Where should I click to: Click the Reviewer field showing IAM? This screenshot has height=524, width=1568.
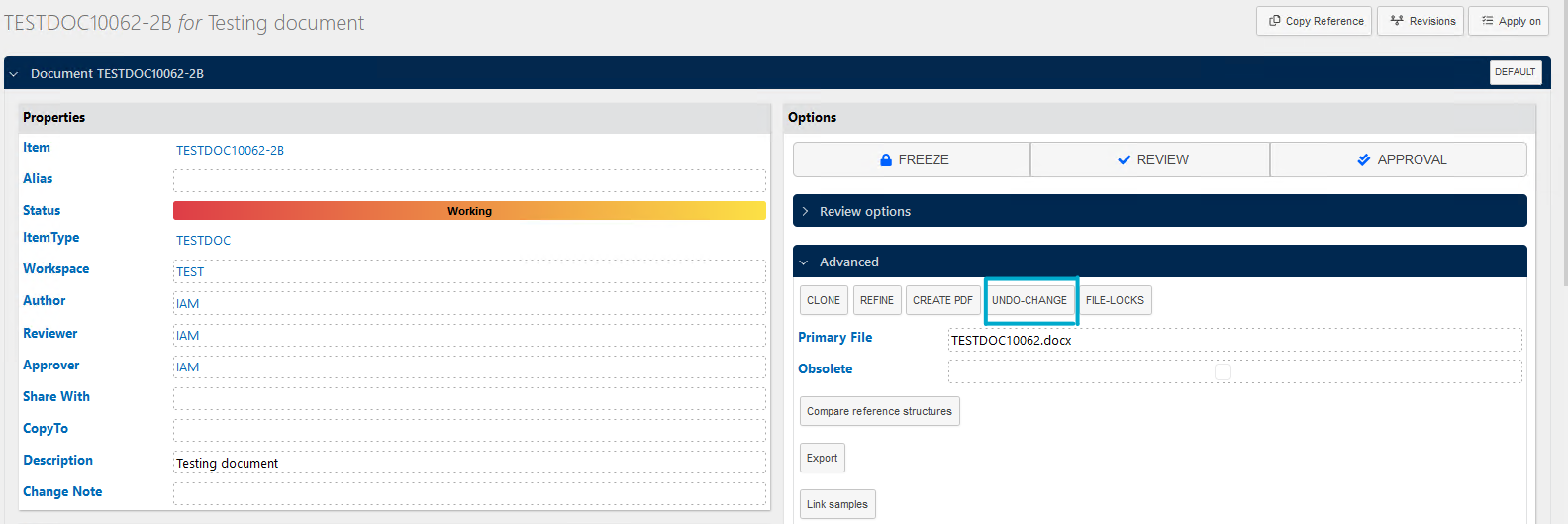click(469, 335)
